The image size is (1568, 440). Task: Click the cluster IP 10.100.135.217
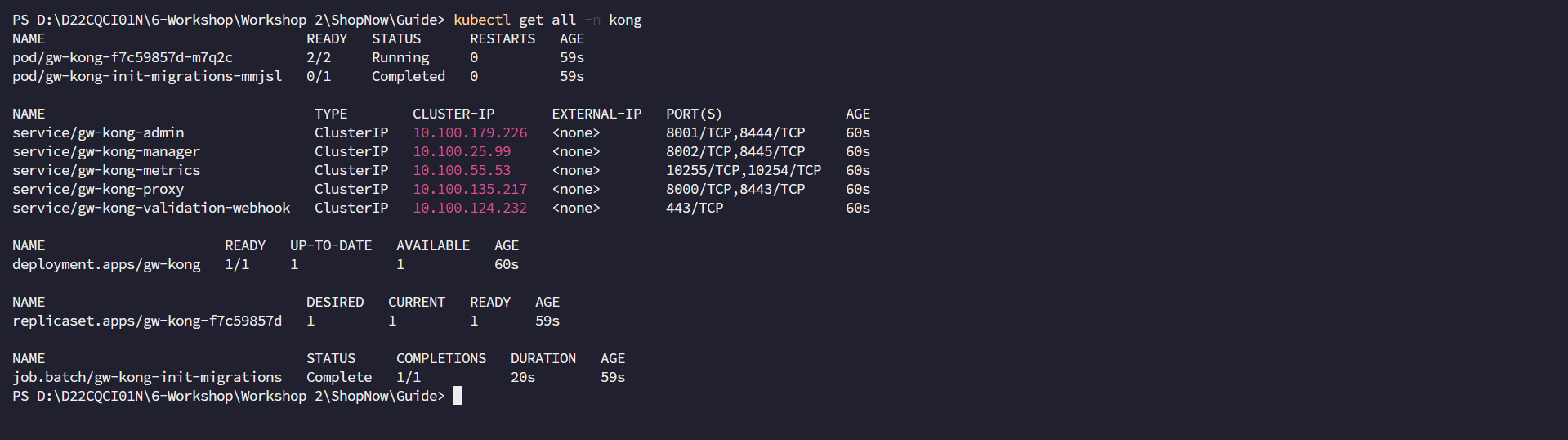[x=470, y=189]
